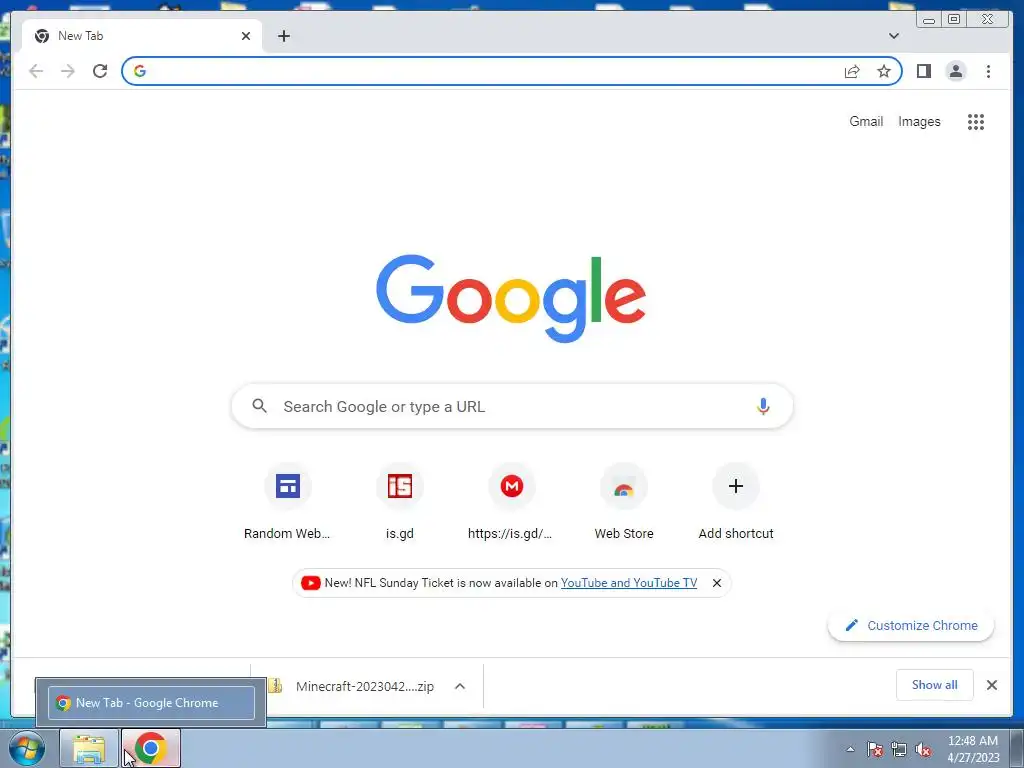
Task: Close the New Tab tab
Action: pos(246,36)
